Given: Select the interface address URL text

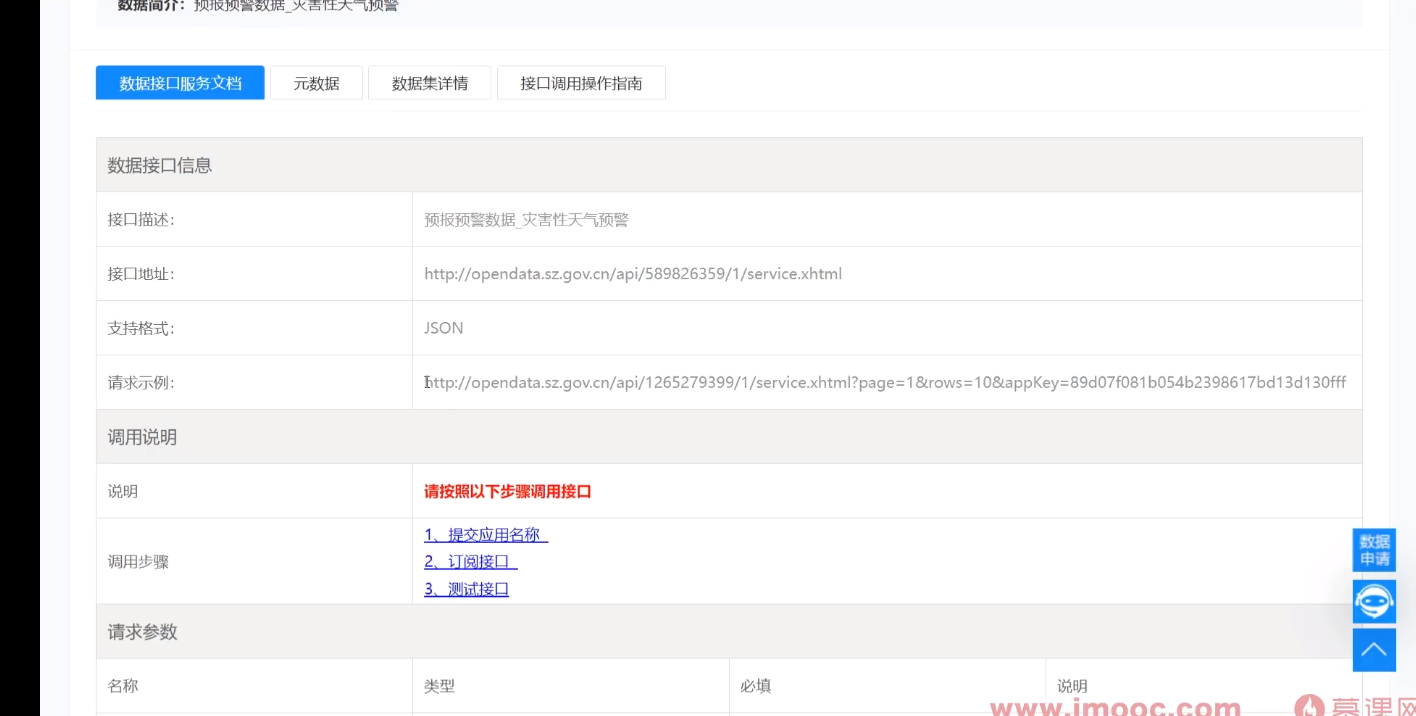Looking at the screenshot, I should 633,274.
